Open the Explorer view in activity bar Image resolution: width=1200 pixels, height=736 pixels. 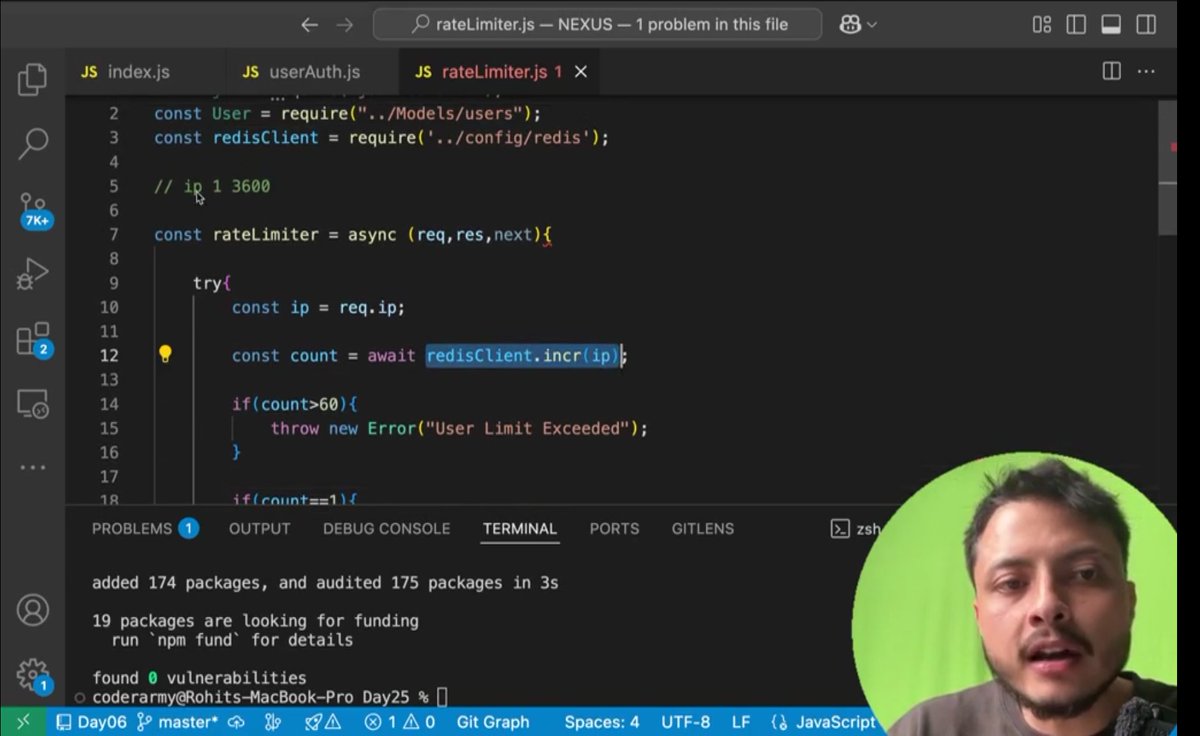click(x=33, y=79)
